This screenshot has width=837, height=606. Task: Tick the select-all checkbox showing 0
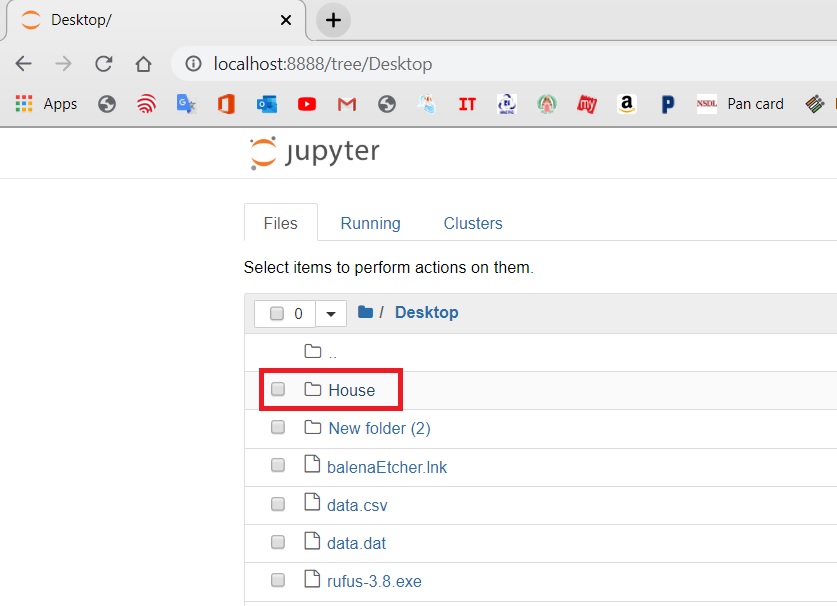277,313
